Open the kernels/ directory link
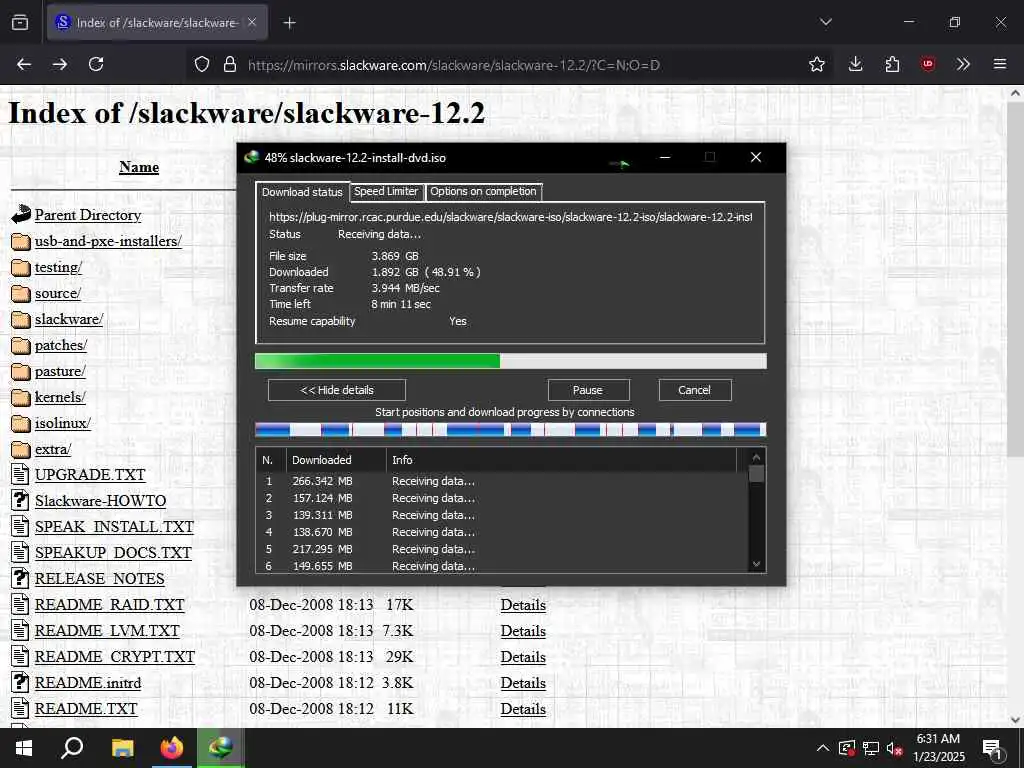The height and width of the screenshot is (768, 1024). 60,397
